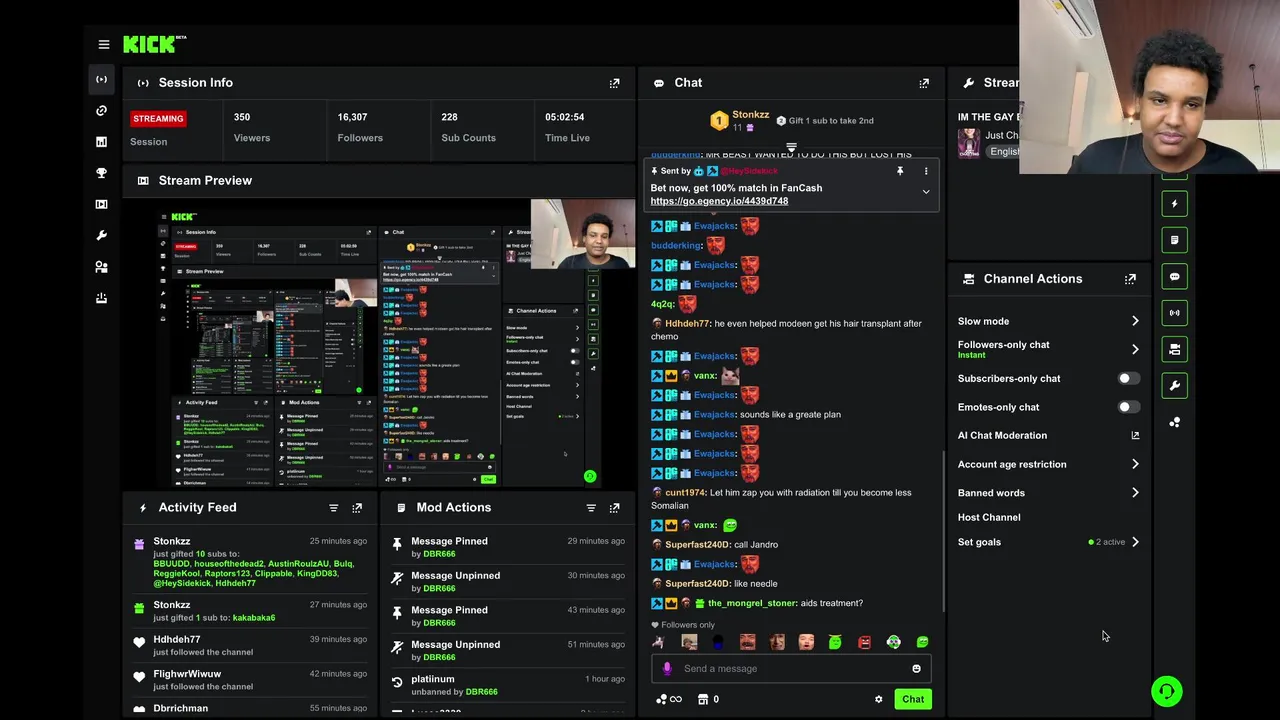Open the channel points infinity icon
Screen dimensions: 1280x720
pyautogui.click(x=668, y=700)
